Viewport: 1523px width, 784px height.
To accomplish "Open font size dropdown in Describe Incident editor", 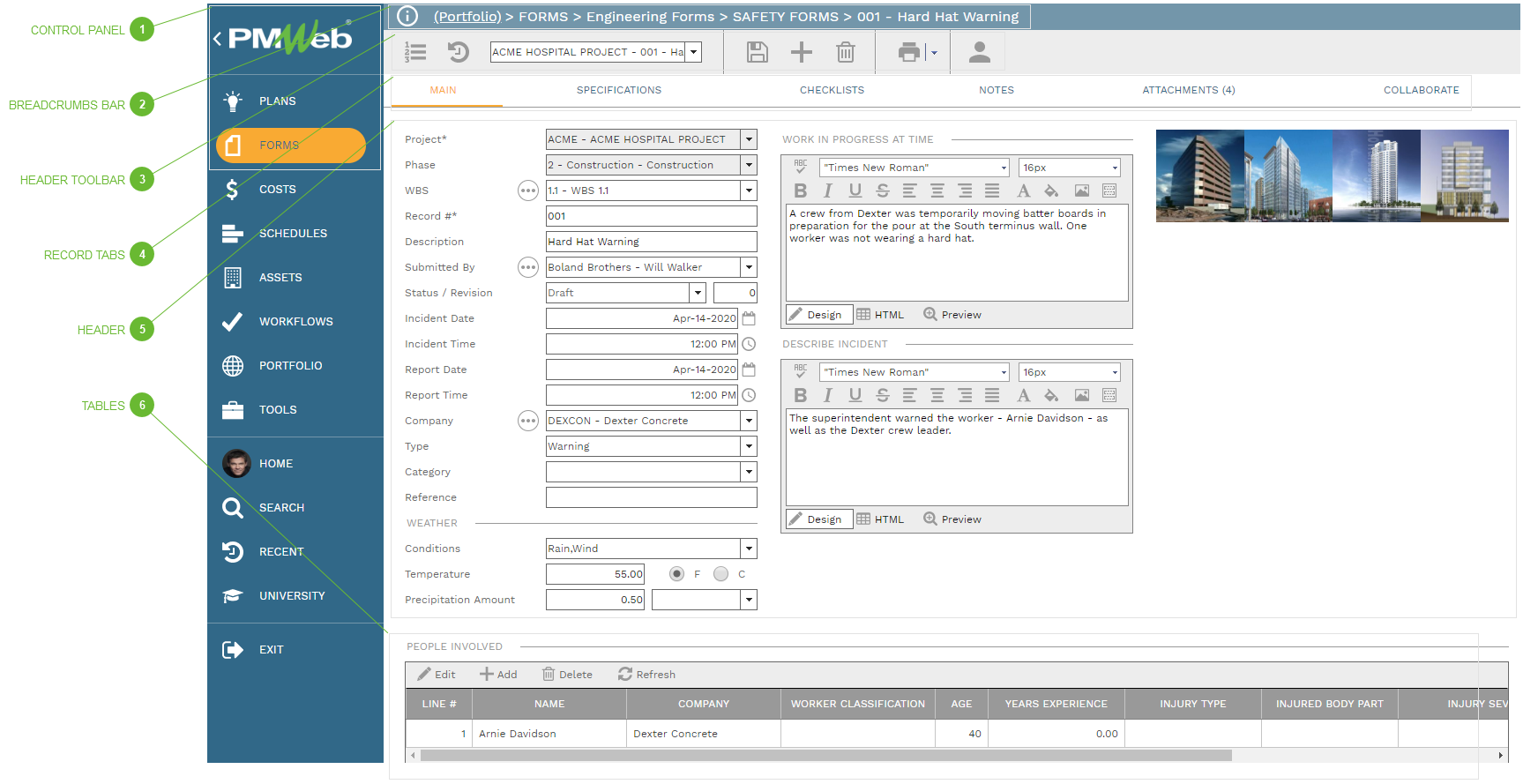I will click(x=1114, y=372).
